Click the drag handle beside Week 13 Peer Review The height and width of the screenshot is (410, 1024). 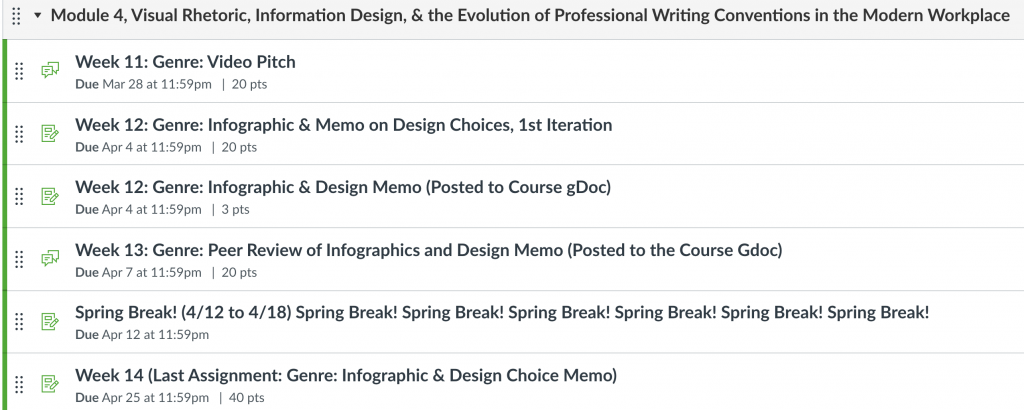click(19, 259)
